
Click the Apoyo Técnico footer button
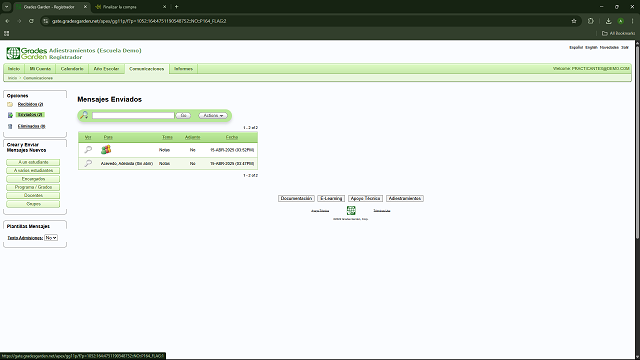365,198
